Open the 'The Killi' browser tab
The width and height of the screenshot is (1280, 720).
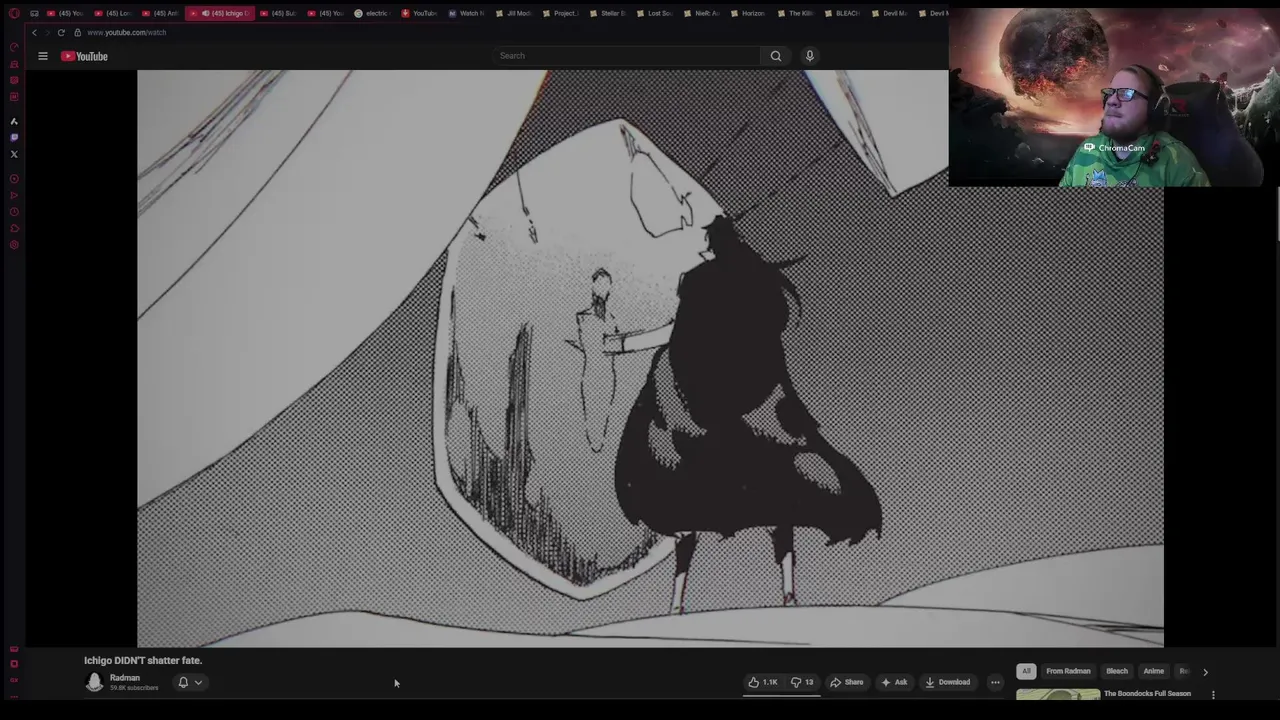pos(796,13)
